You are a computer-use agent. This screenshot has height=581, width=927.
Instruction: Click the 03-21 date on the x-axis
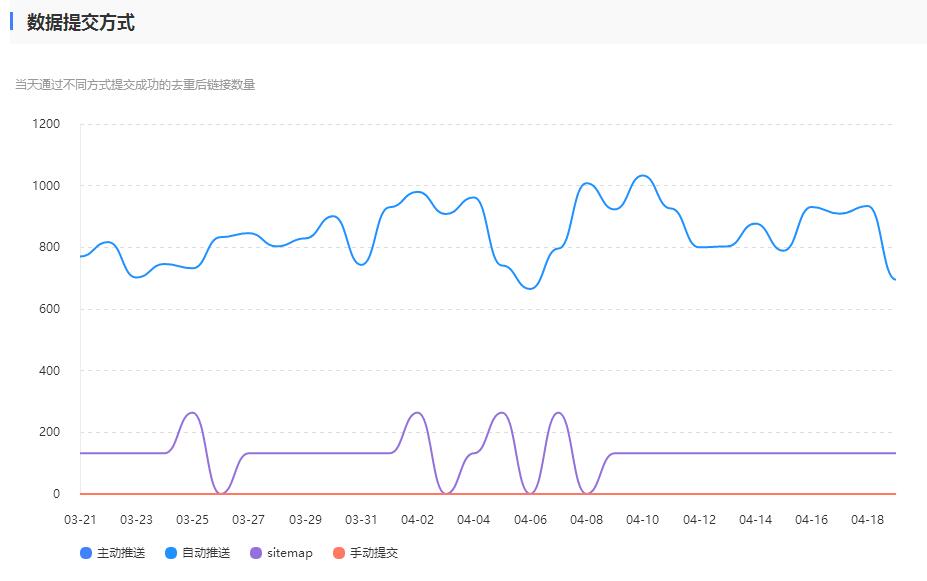coord(80,520)
